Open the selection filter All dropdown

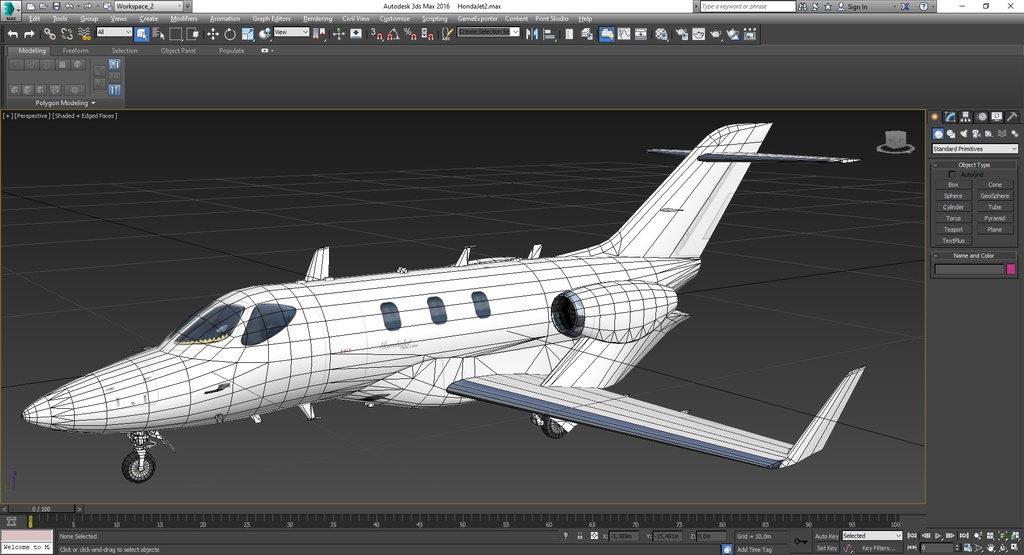(114, 31)
